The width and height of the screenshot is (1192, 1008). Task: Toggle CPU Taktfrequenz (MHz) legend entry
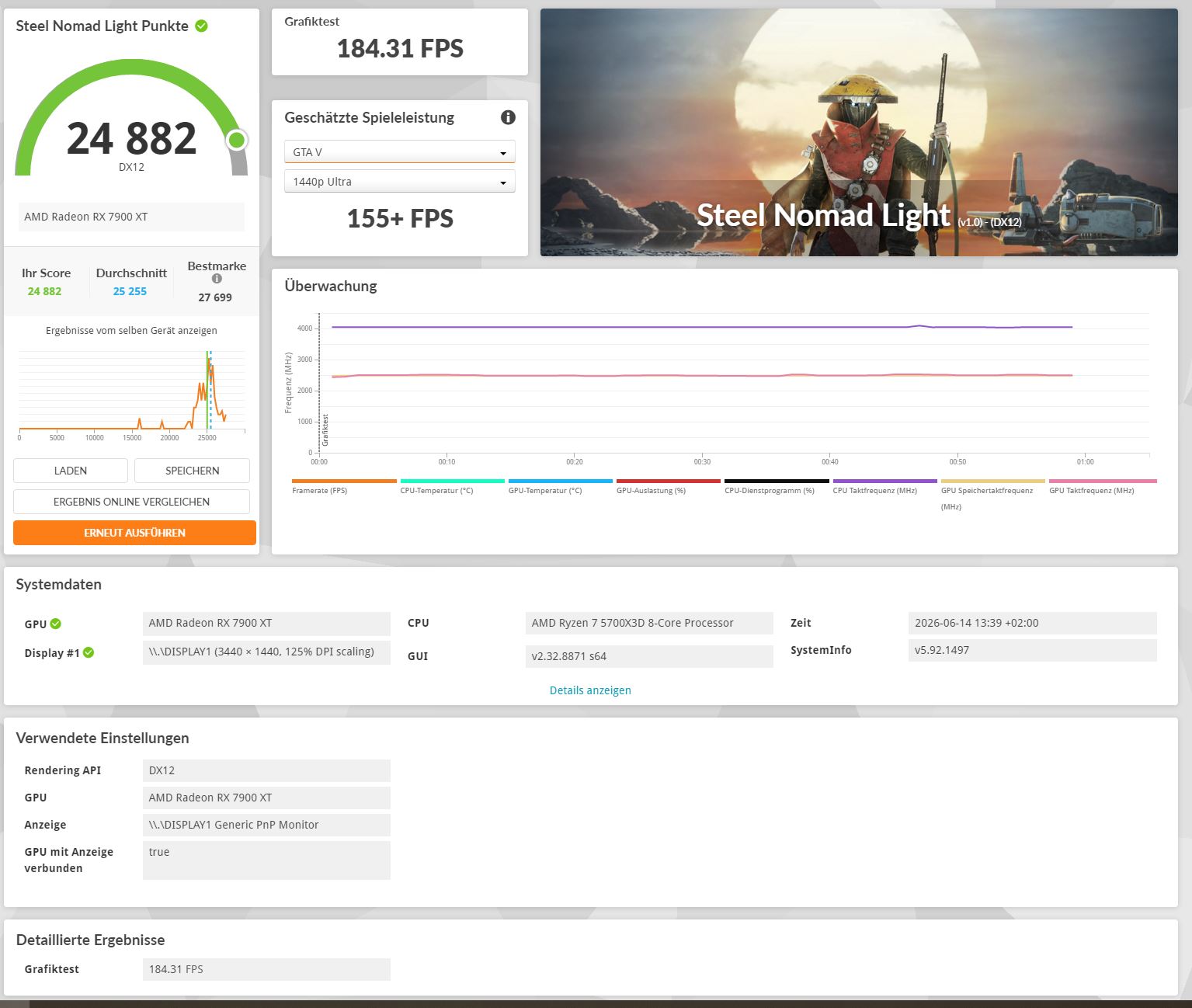point(884,486)
